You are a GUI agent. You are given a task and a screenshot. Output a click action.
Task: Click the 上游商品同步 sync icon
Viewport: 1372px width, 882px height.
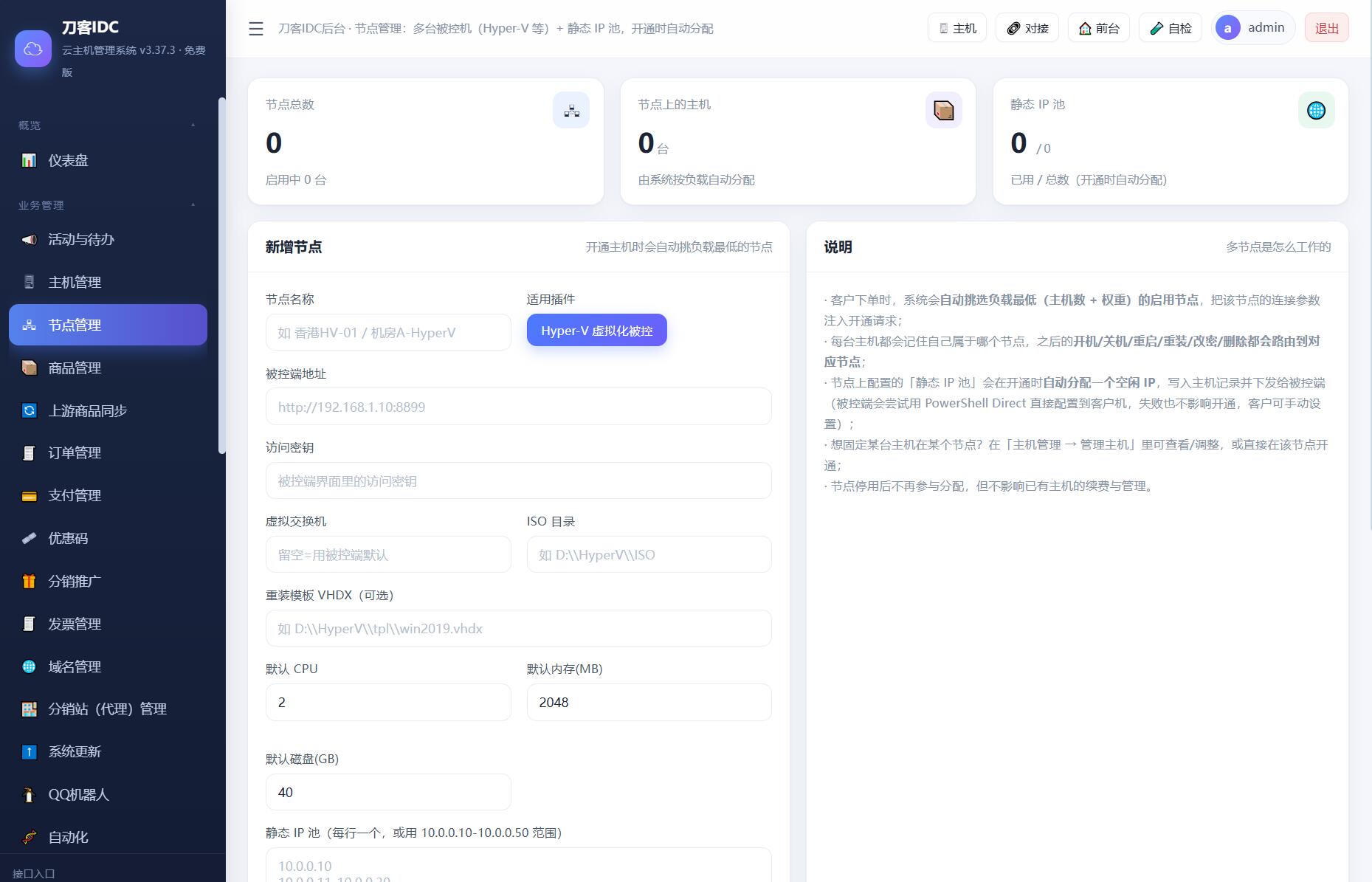29,410
